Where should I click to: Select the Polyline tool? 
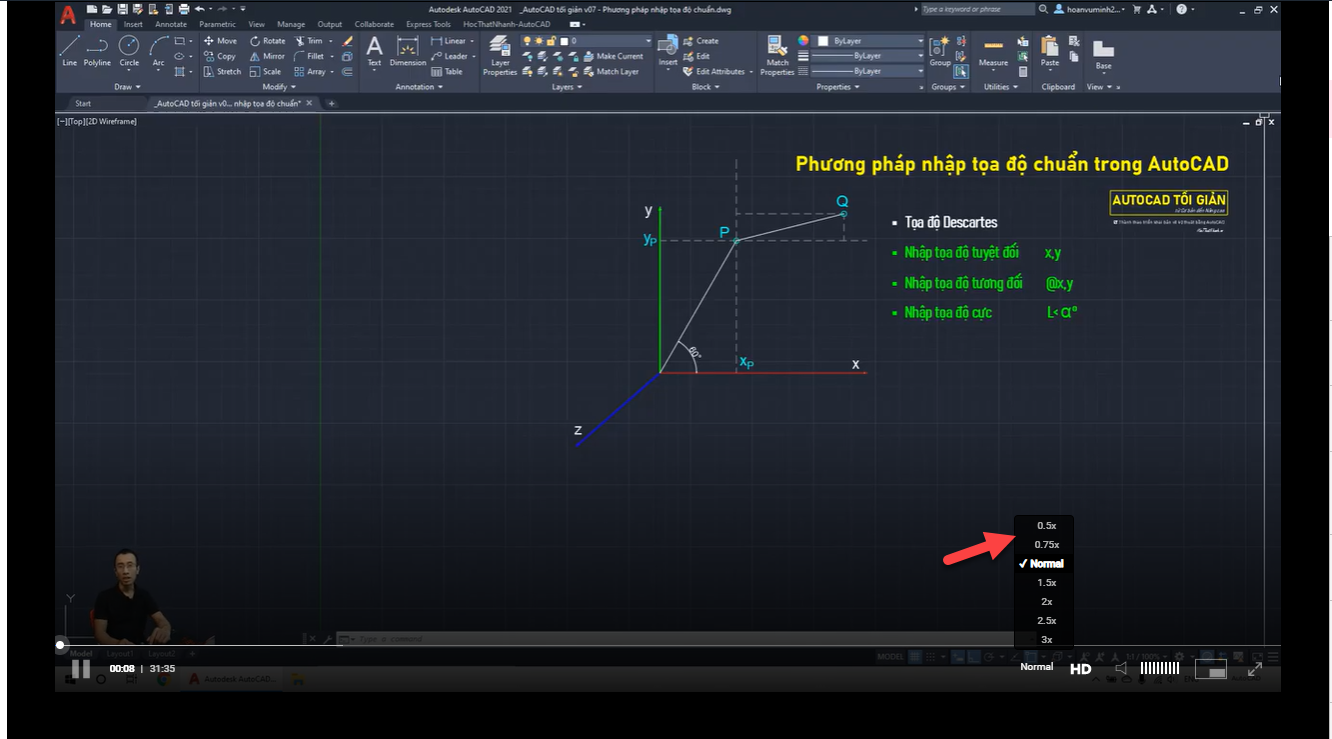tap(97, 51)
